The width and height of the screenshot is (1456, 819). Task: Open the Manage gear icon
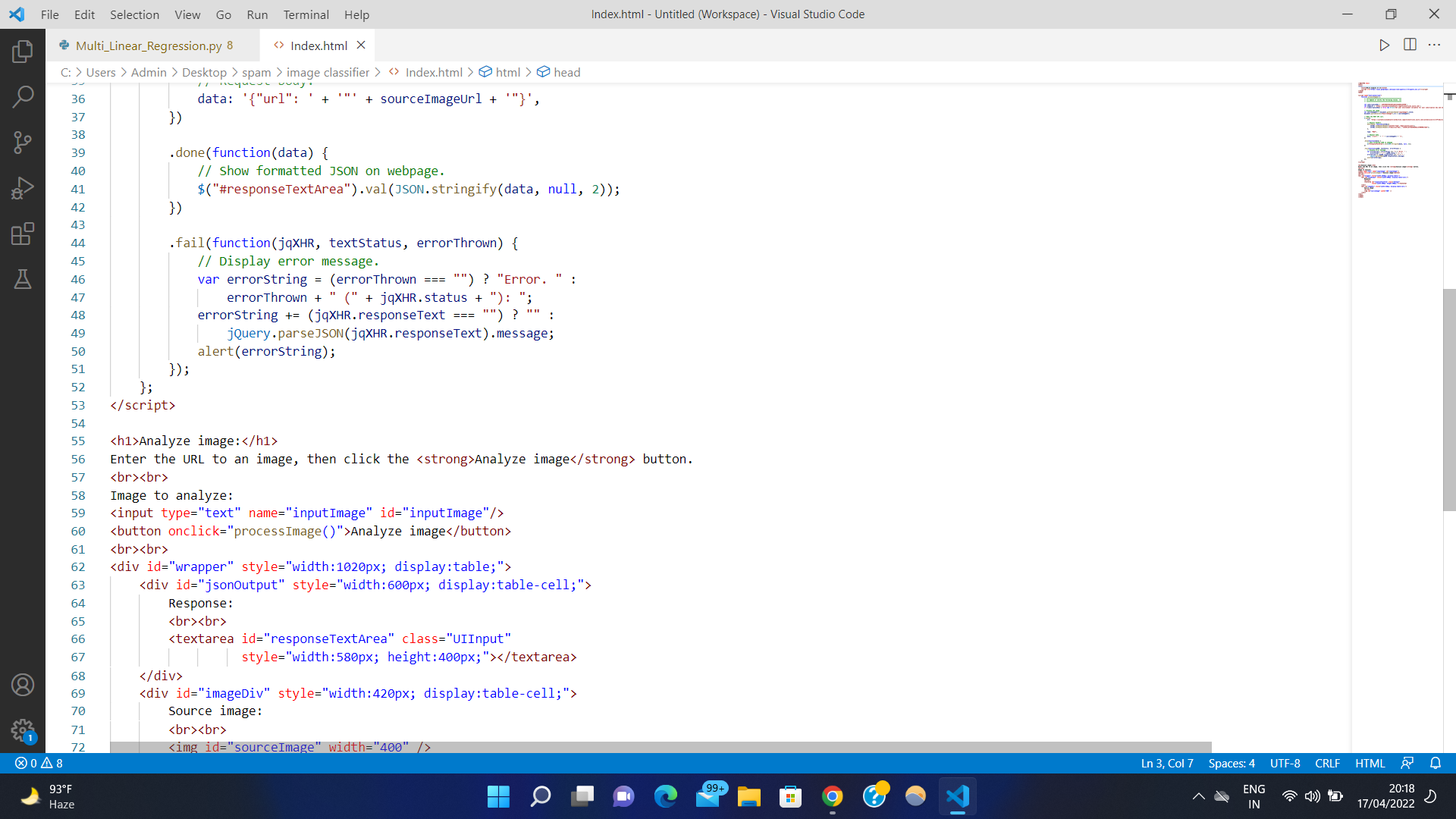point(23,730)
